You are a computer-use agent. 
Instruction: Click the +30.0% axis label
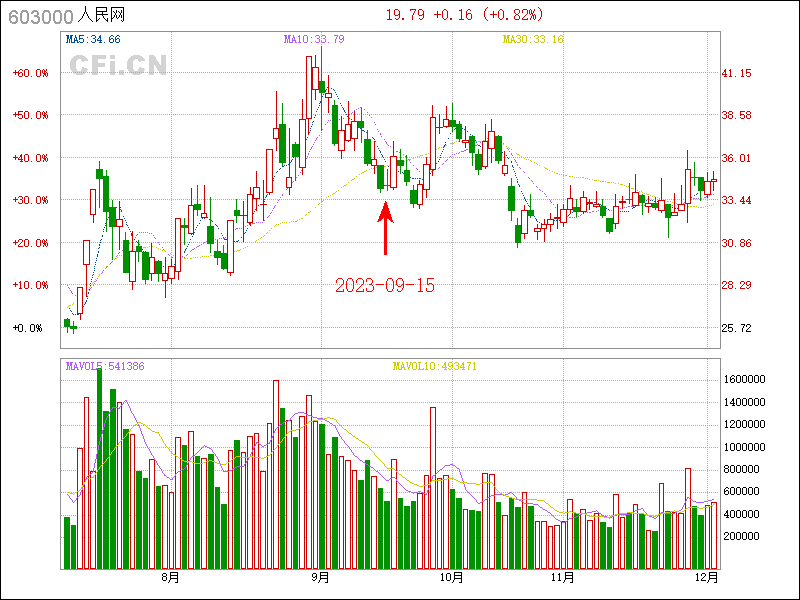click(x=31, y=200)
